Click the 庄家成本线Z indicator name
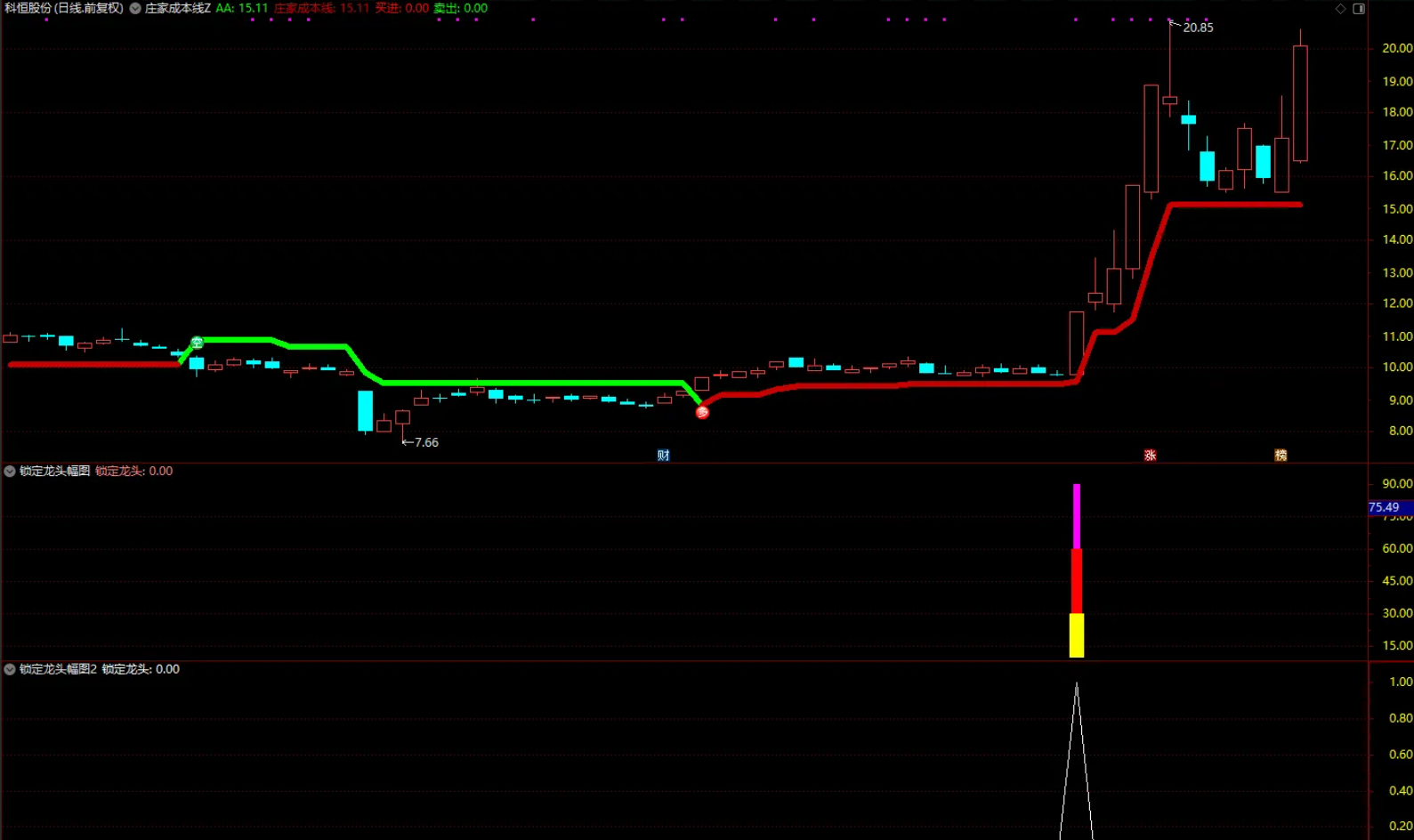Screen dimensions: 1414x840 coord(178,8)
